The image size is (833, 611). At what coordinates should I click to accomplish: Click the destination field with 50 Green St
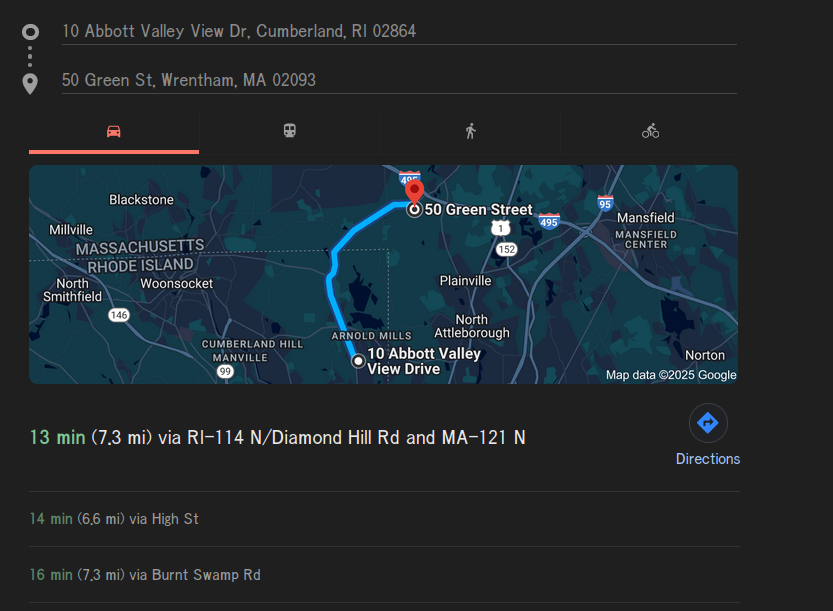(399, 80)
